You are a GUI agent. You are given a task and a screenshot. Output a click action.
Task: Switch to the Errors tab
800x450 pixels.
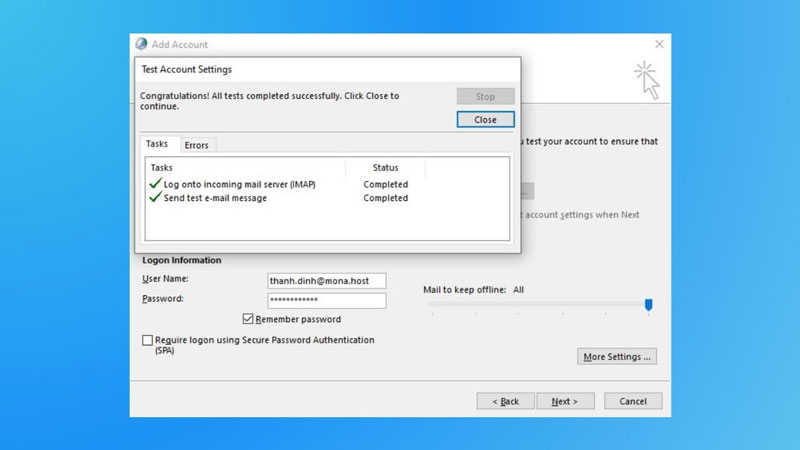click(x=196, y=145)
